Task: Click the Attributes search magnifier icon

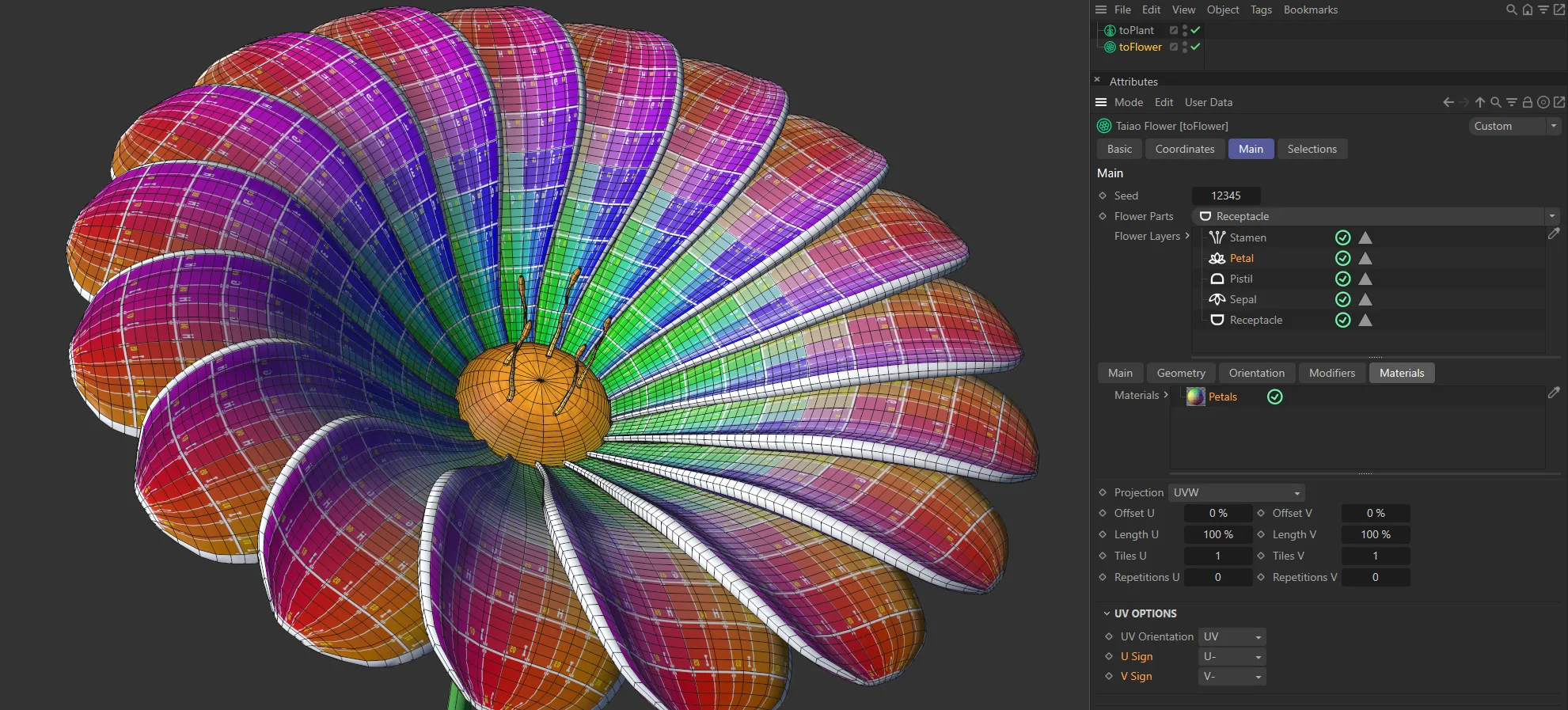Action: point(1495,102)
